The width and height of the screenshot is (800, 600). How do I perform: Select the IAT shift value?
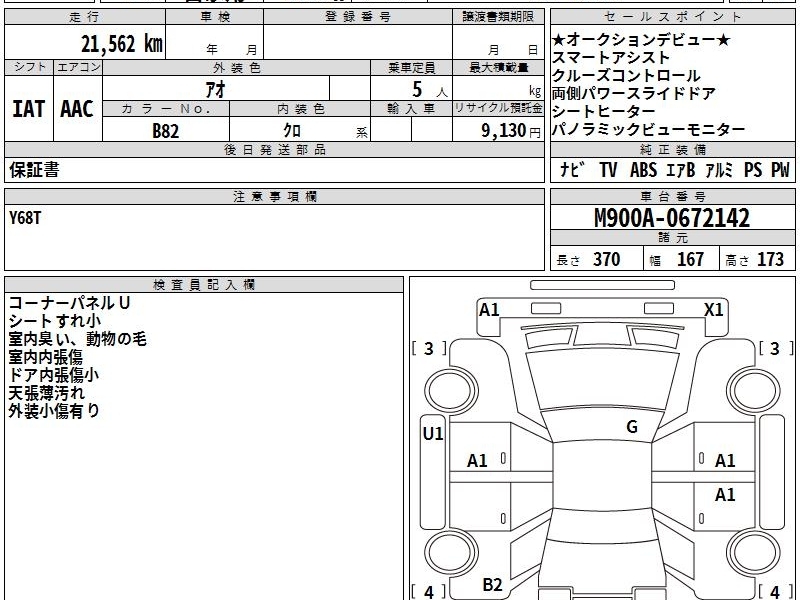click(29, 109)
